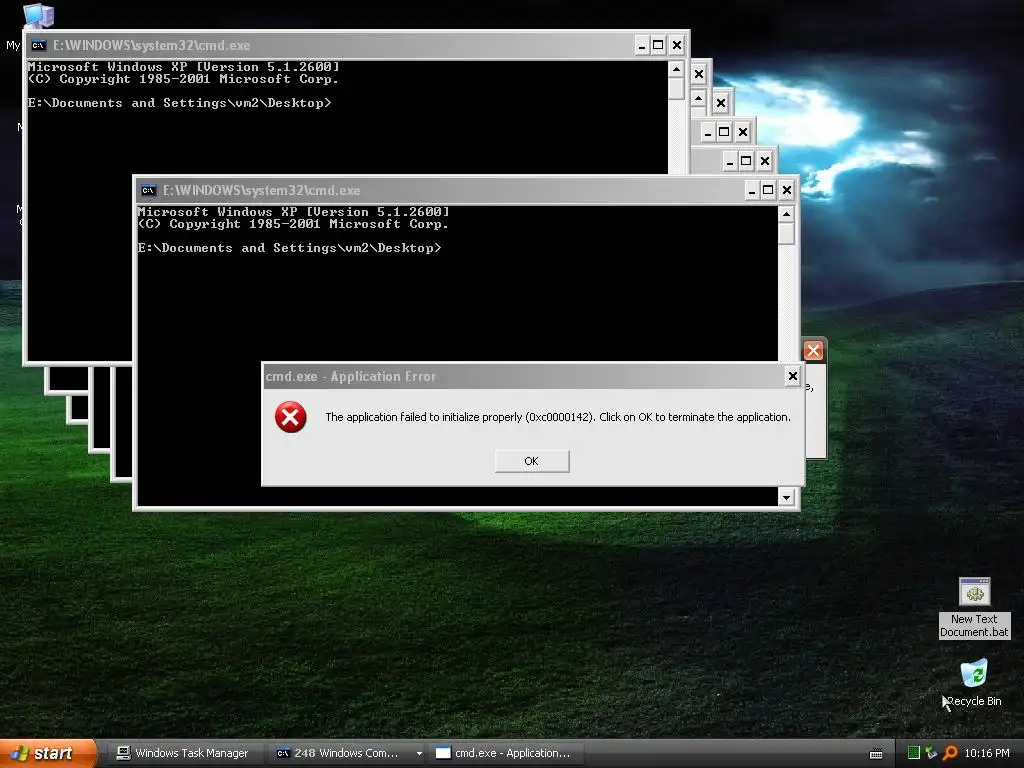Maximize the rear top-left cmd.exe window
This screenshot has width=1024, height=768.
pos(658,46)
